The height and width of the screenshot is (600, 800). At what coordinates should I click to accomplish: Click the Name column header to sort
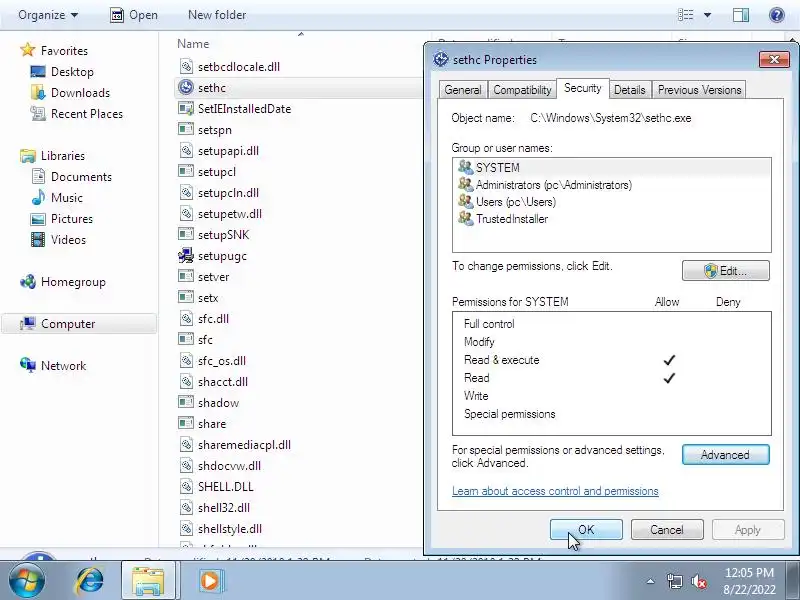click(193, 44)
